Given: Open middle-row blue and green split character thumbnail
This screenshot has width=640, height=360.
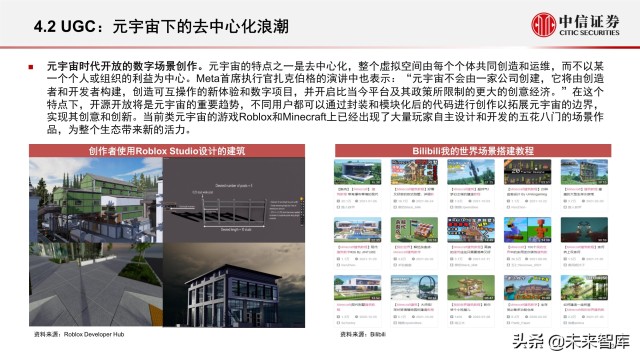Looking at the screenshot, I should point(527,230).
